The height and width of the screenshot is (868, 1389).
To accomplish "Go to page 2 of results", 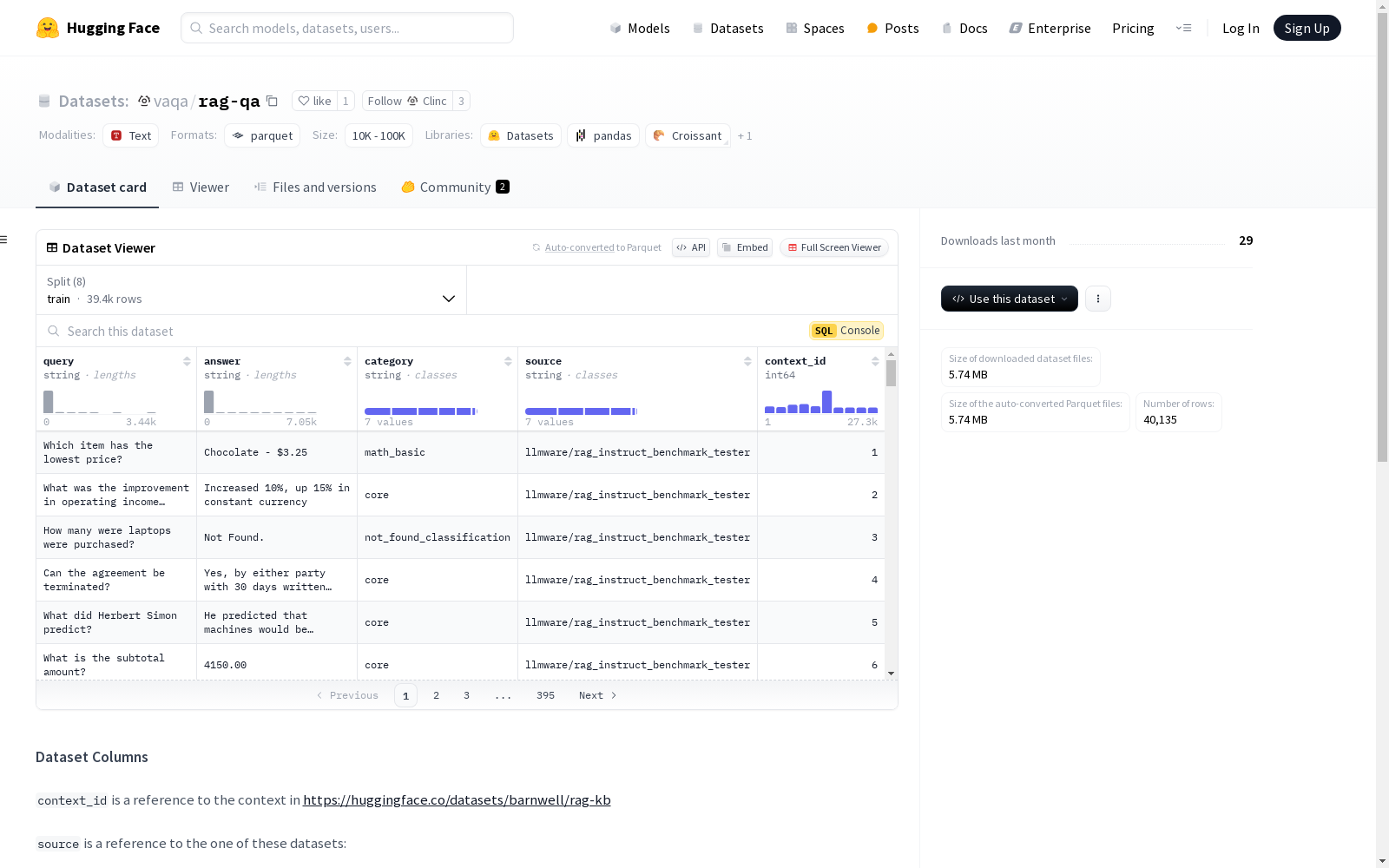I will click(436, 695).
